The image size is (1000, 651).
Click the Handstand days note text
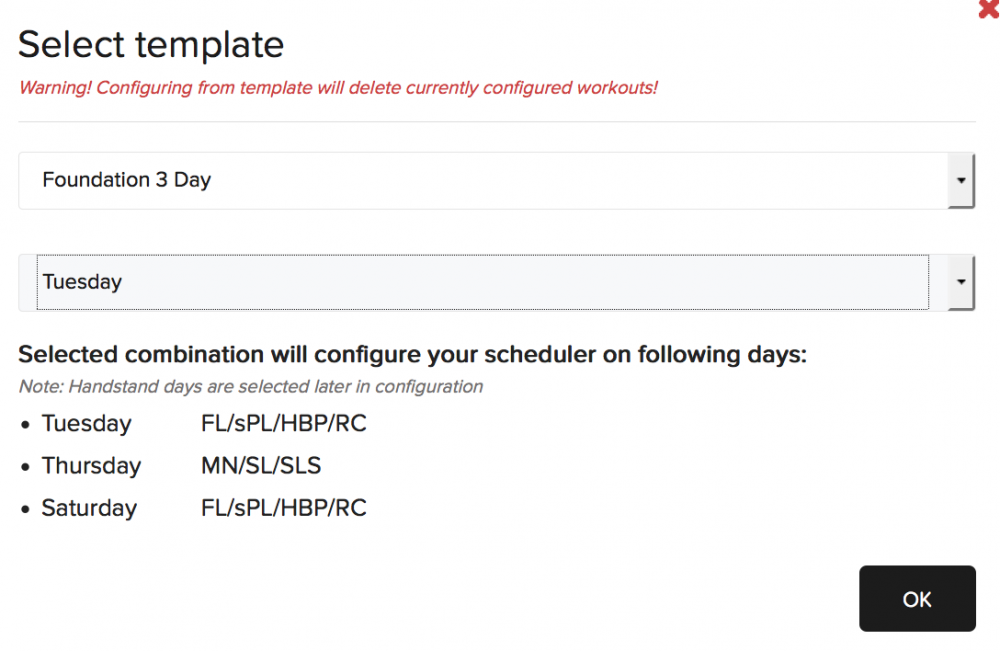tap(251, 386)
